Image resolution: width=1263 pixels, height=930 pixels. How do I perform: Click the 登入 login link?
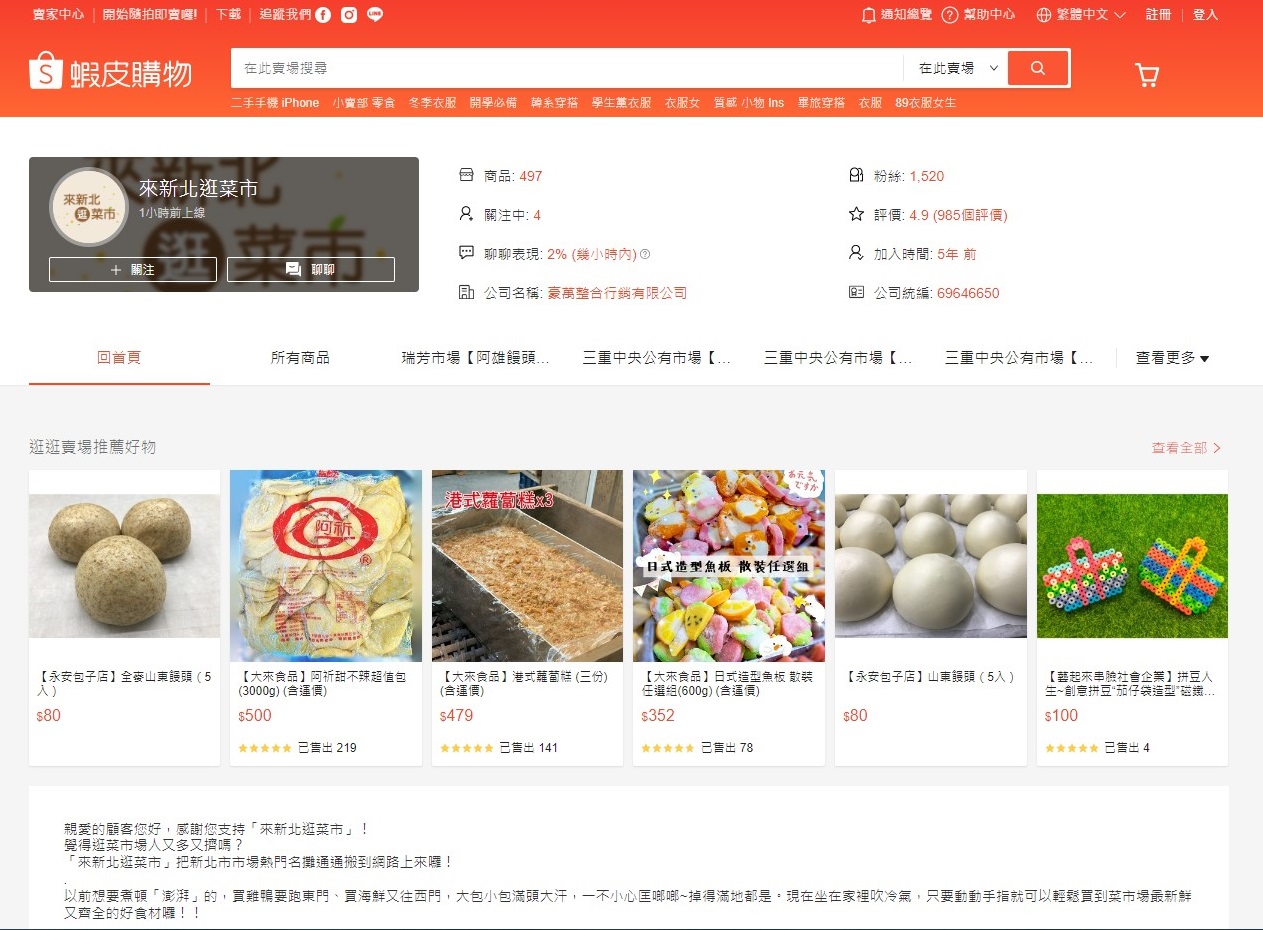coord(1205,15)
